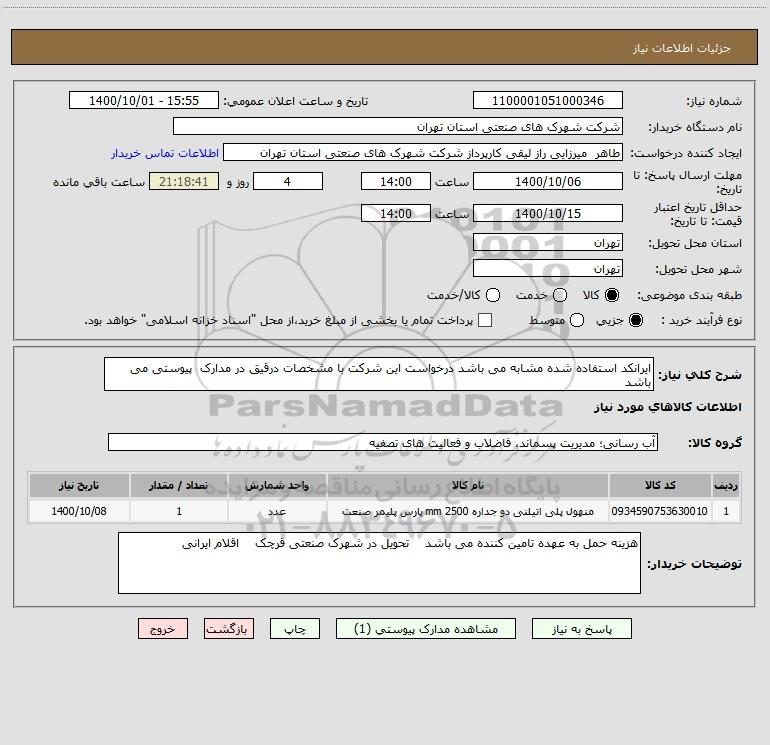Click the خروج exit button
Screen dimensions: 770x745
(163, 629)
